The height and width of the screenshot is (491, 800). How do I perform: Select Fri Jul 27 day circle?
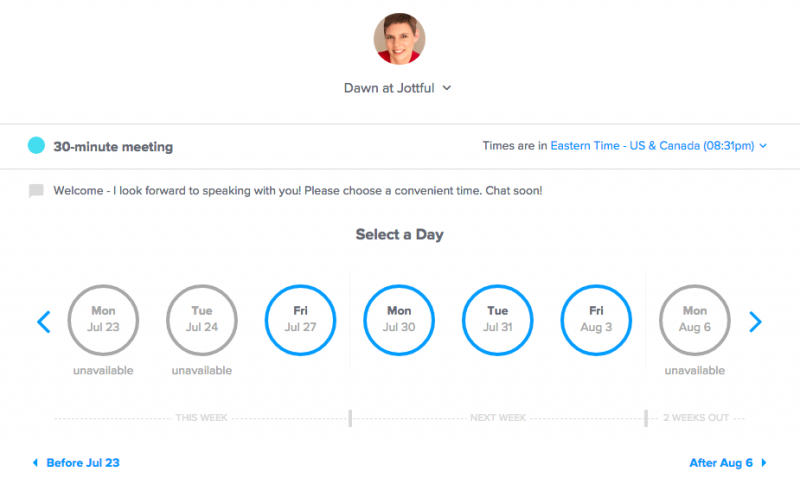pyautogui.click(x=301, y=320)
